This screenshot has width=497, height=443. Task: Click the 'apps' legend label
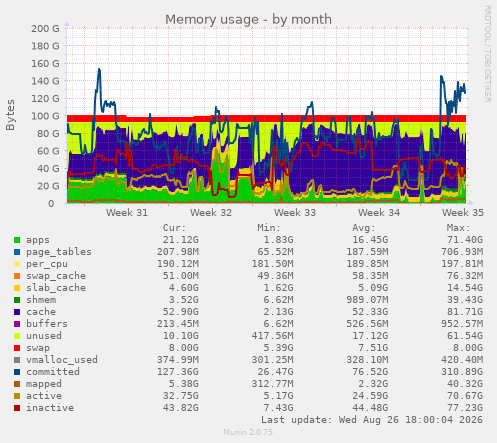[x=38, y=240]
